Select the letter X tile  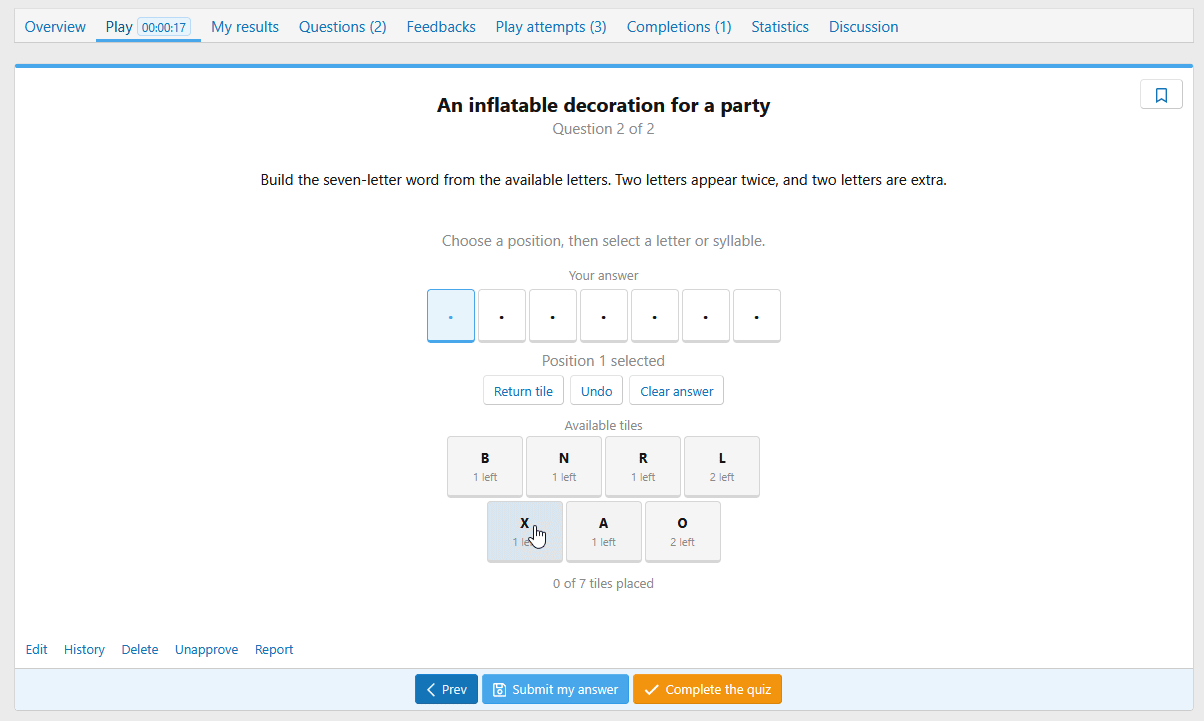click(x=525, y=531)
